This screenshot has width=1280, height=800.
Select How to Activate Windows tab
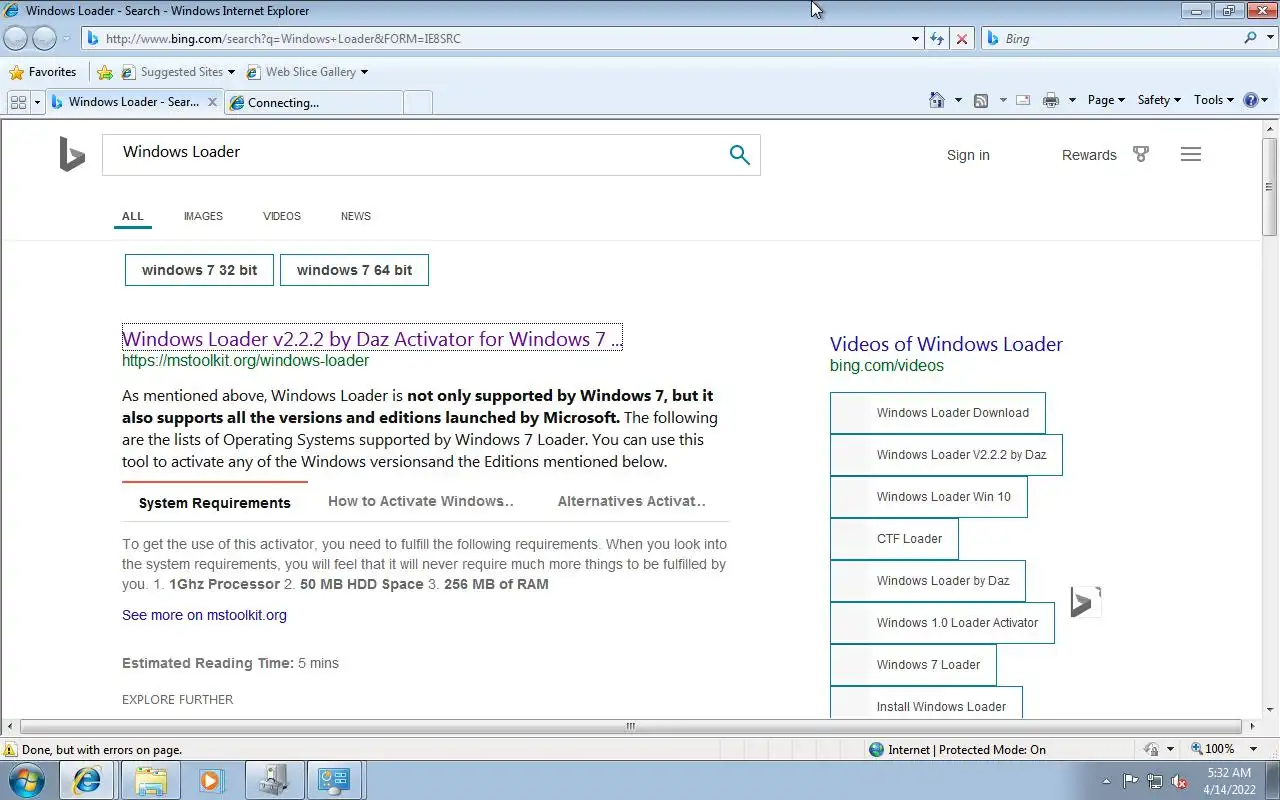tap(421, 501)
